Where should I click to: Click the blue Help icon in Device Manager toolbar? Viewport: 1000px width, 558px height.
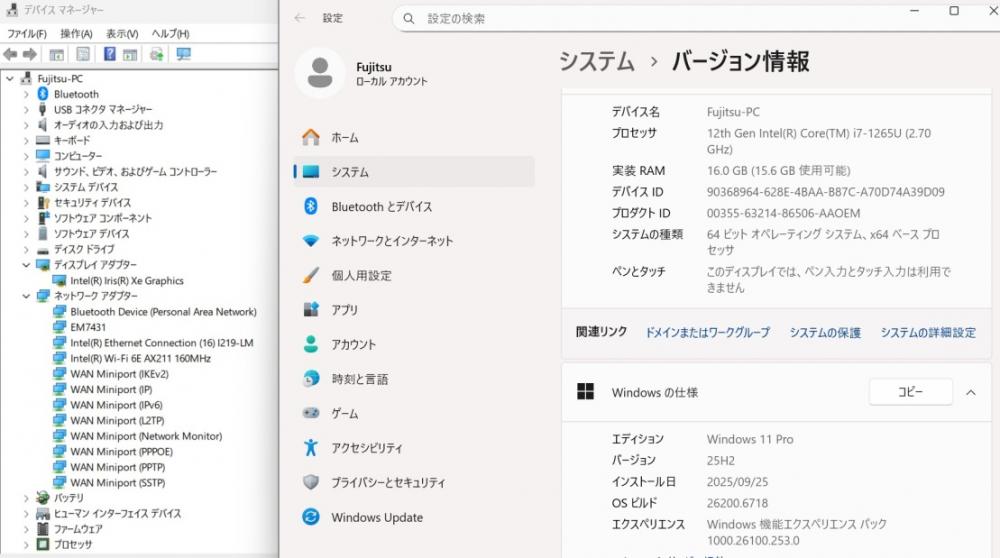coord(108,54)
